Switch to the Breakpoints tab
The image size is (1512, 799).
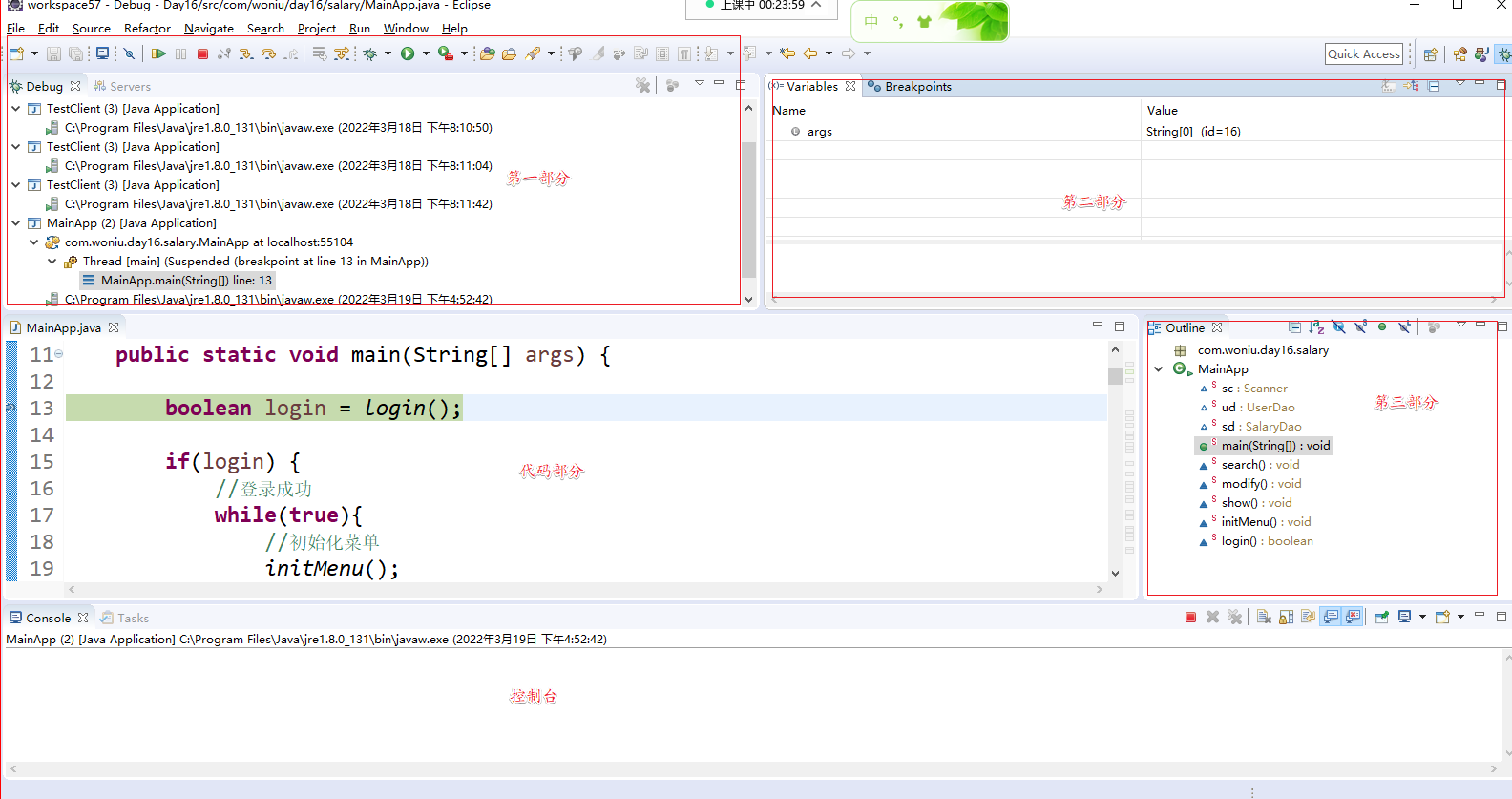point(910,86)
